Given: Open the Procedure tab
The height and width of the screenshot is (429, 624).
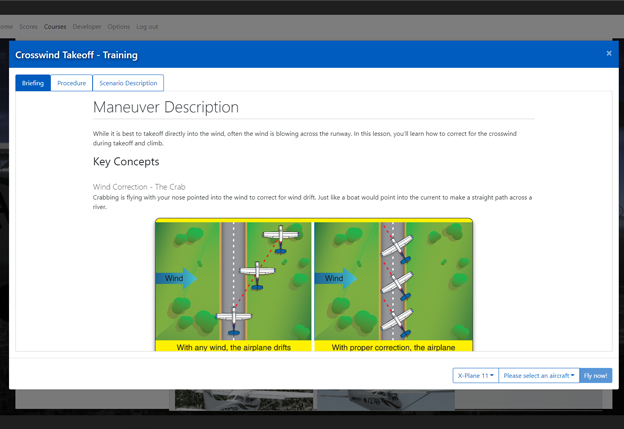Looking at the screenshot, I should [x=72, y=83].
